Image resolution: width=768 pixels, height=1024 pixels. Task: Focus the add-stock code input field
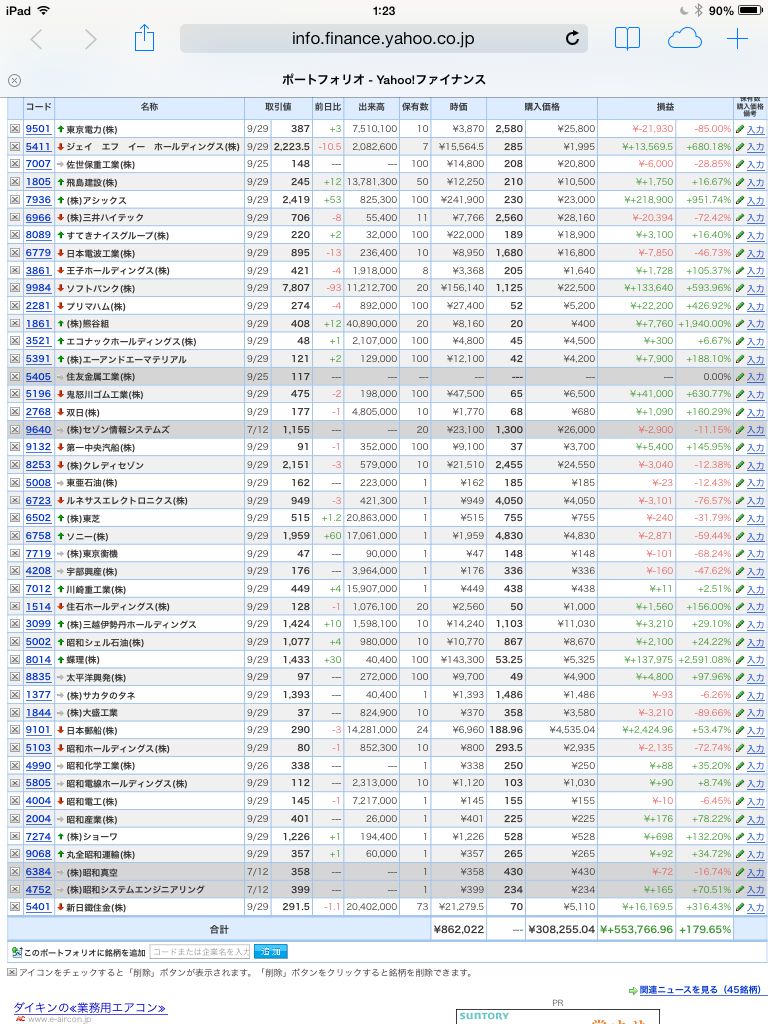coord(200,952)
